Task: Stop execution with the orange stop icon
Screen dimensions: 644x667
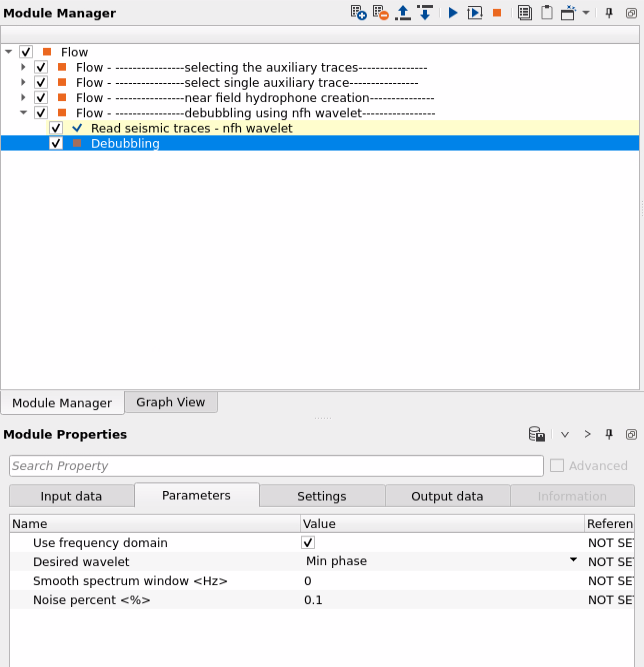Action: click(x=497, y=13)
